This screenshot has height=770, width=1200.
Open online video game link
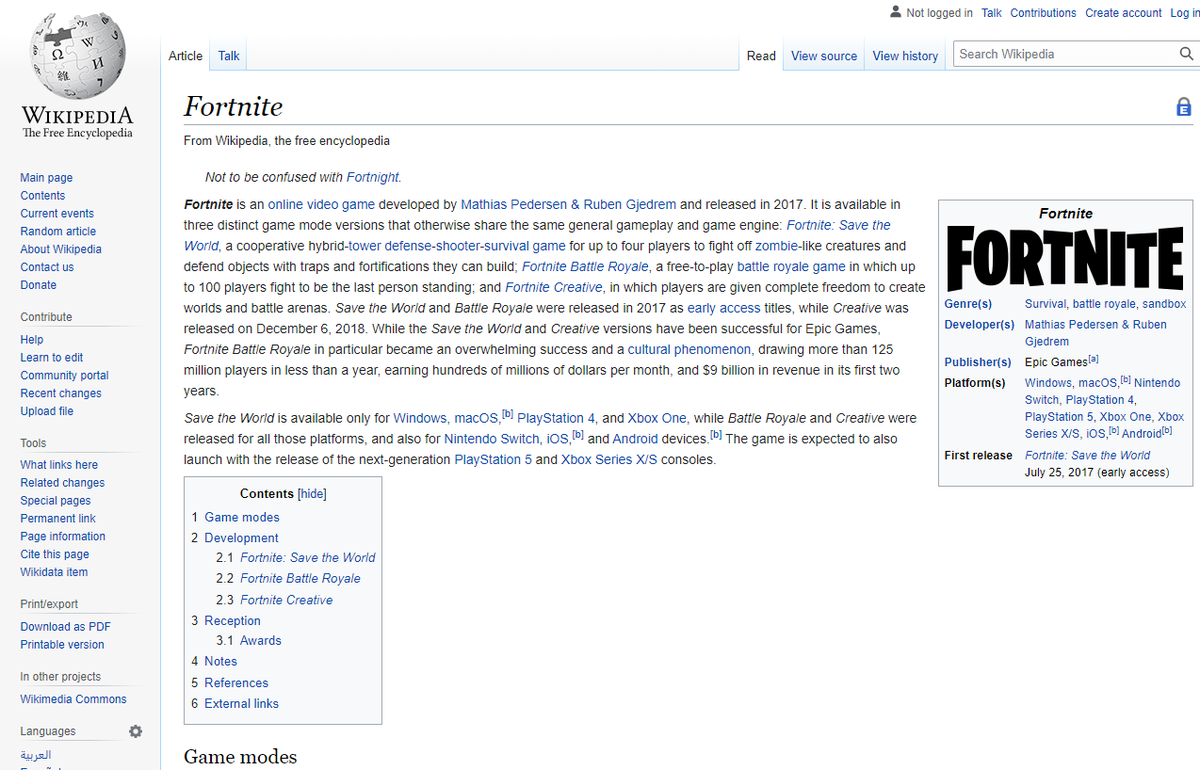pos(321,204)
